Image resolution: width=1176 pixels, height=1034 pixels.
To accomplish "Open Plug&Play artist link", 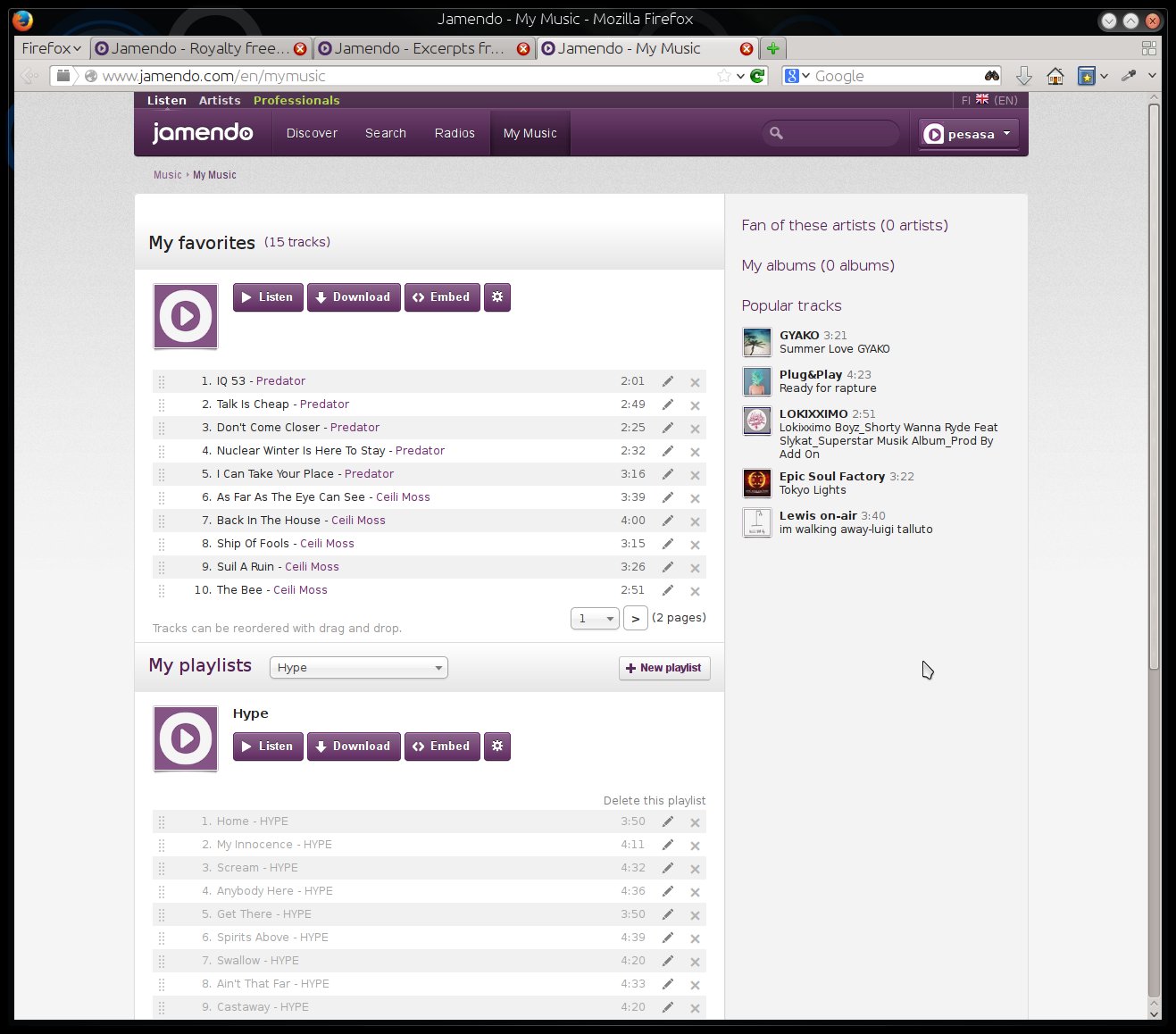I will [811, 375].
